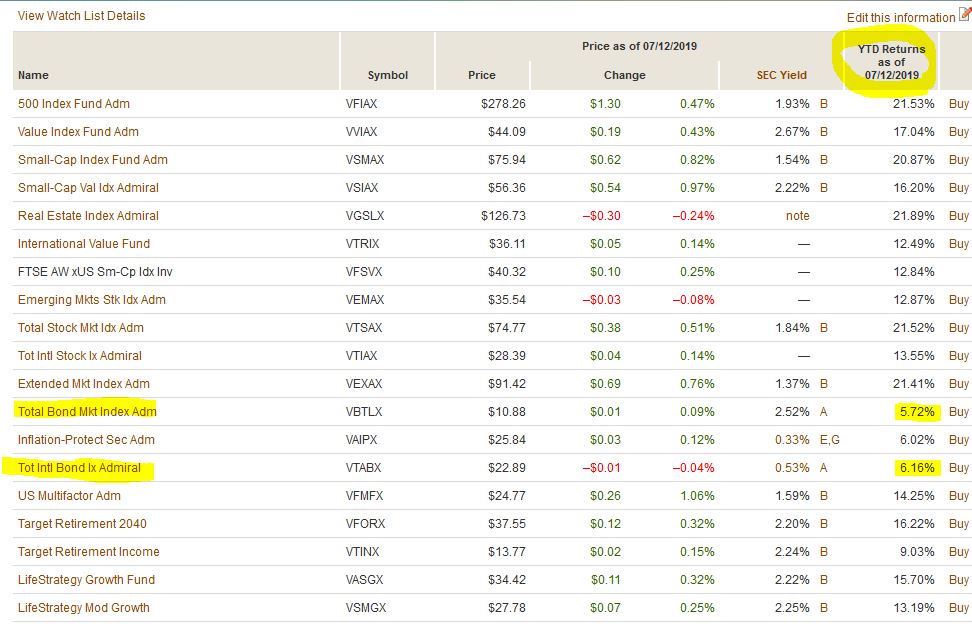
Task: Open the 500 Index Fund Adm link
Action: click(x=74, y=104)
